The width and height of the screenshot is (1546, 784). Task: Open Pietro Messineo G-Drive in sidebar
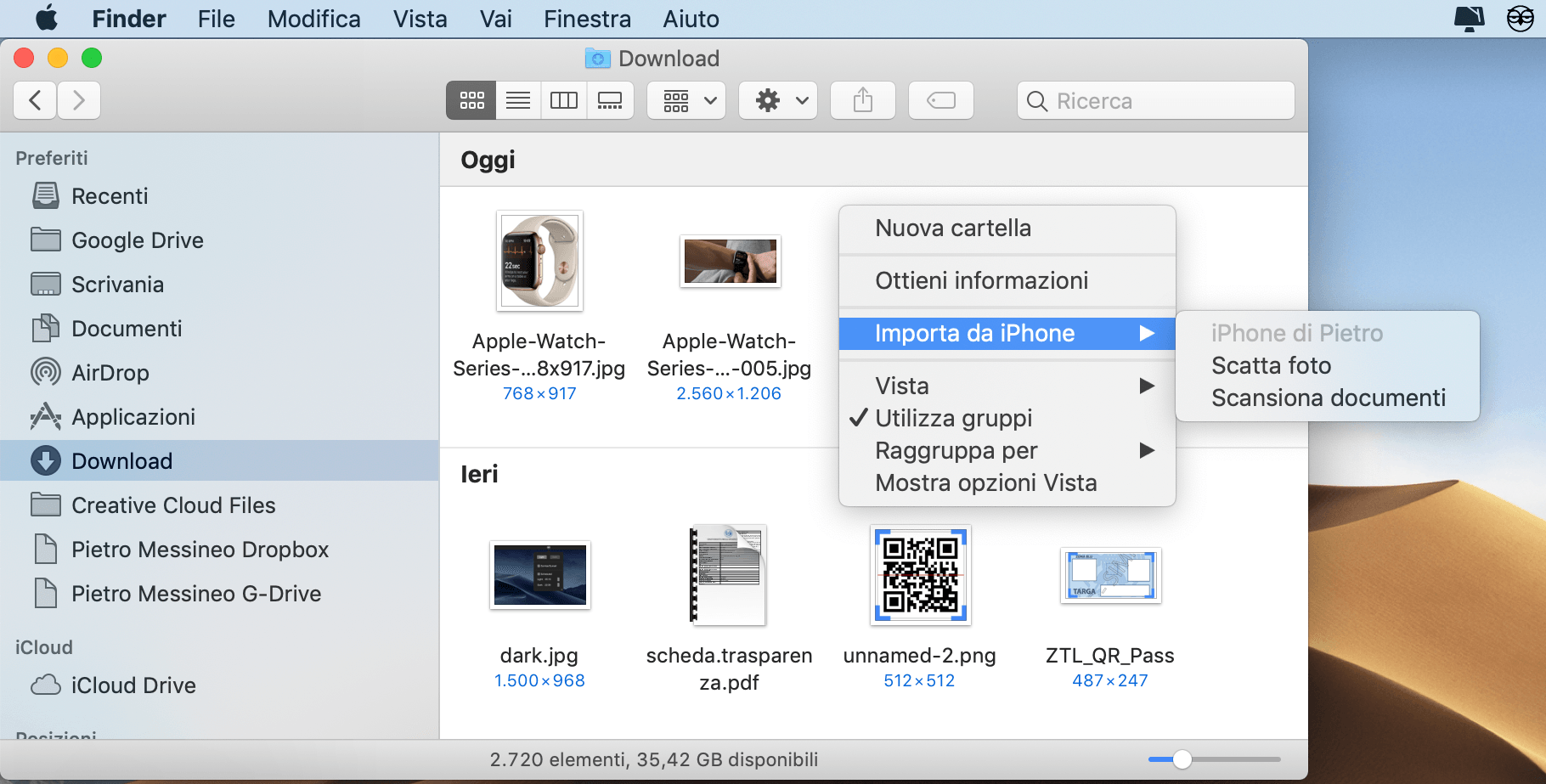[x=219, y=594]
